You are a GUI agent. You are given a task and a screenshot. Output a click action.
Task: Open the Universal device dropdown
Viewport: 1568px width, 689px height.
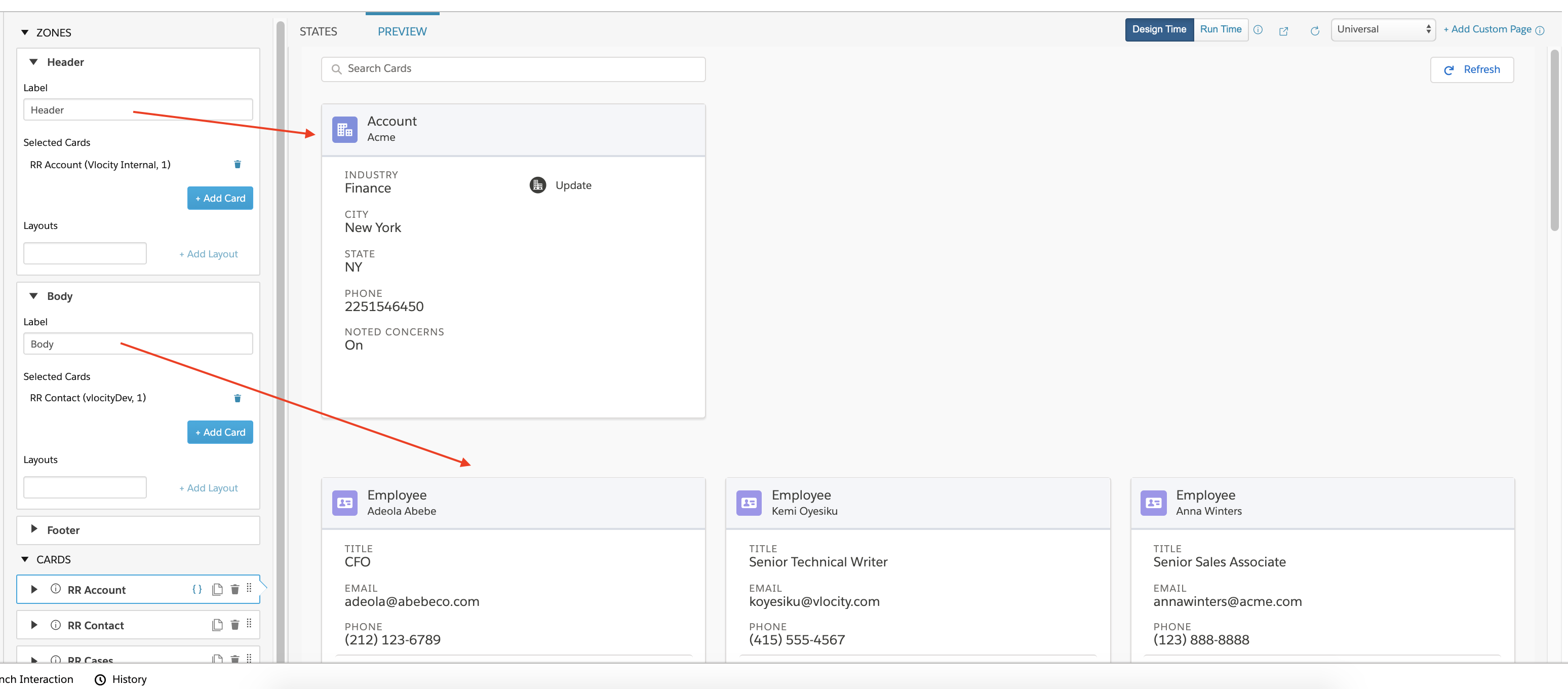click(1383, 29)
